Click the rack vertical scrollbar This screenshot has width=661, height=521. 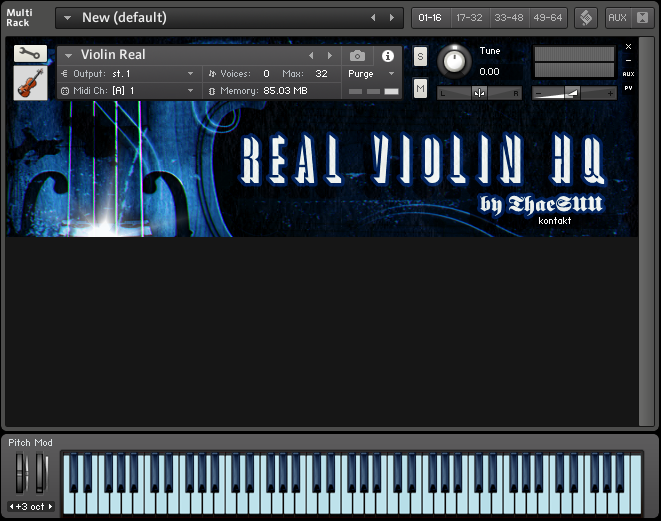click(x=646, y=231)
